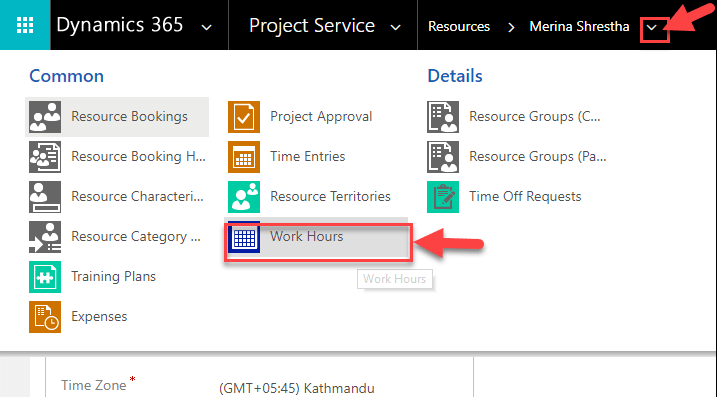
Task: Click the Resource Territories icon
Action: (244, 197)
